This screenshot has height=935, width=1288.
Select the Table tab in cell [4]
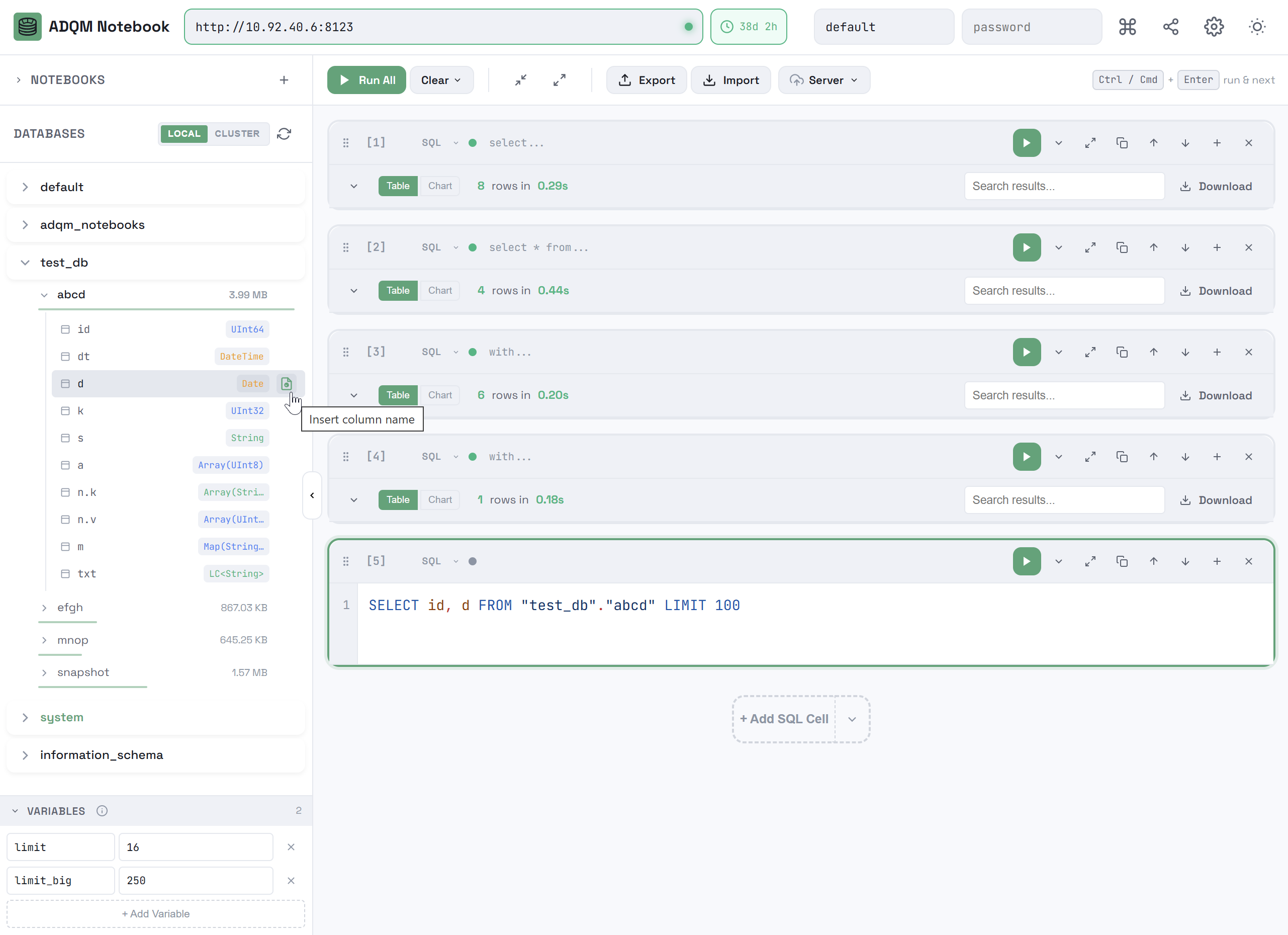tap(398, 499)
